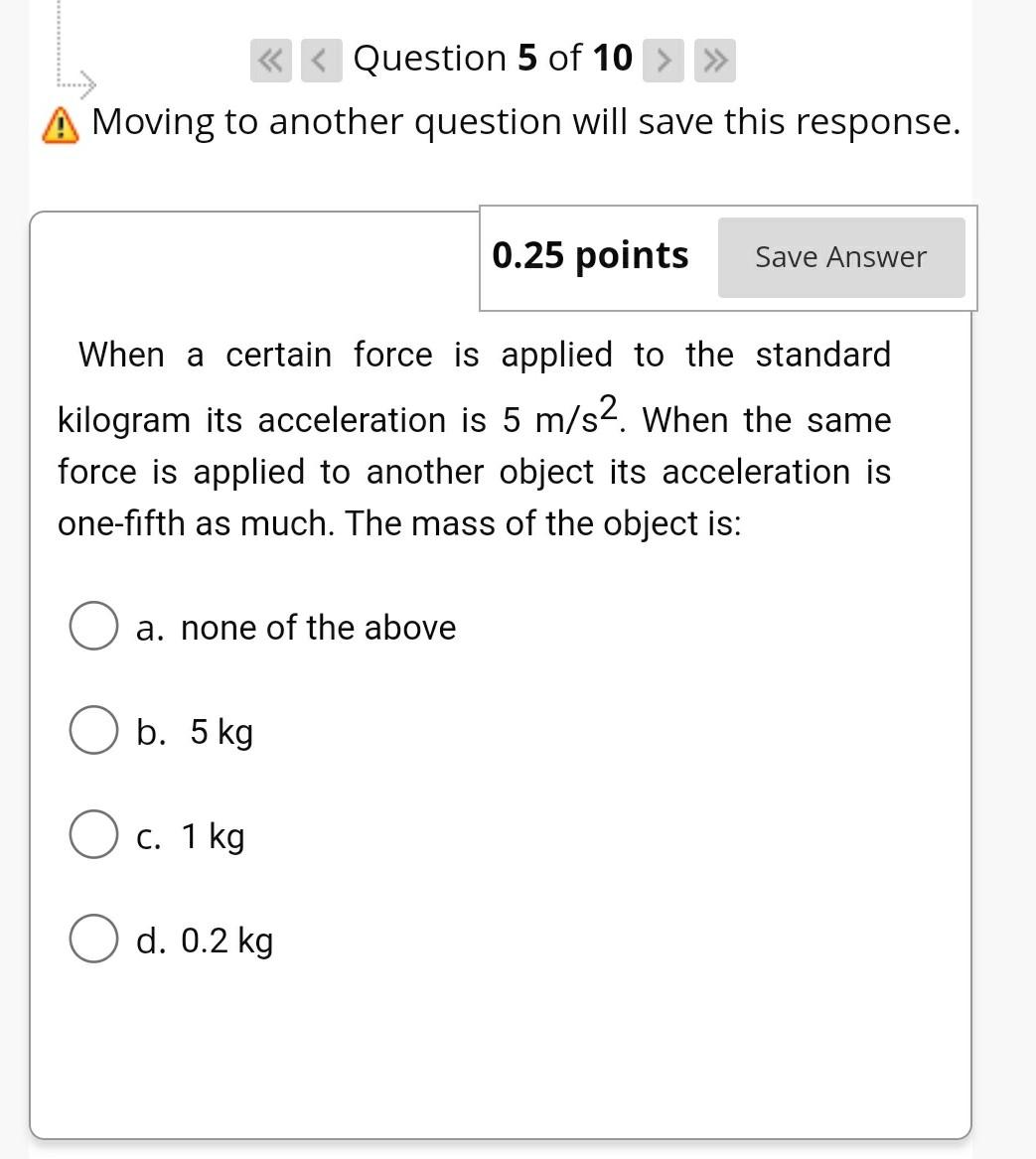Click the forward arrow beside Question 5
1036x1159 pixels.
pyautogui.click(x=664, y=59)
